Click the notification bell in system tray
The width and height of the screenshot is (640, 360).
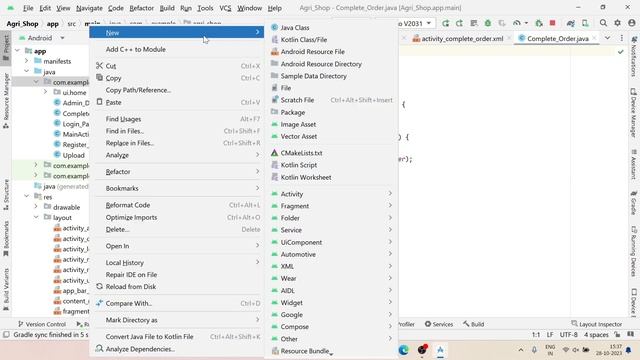629,350
